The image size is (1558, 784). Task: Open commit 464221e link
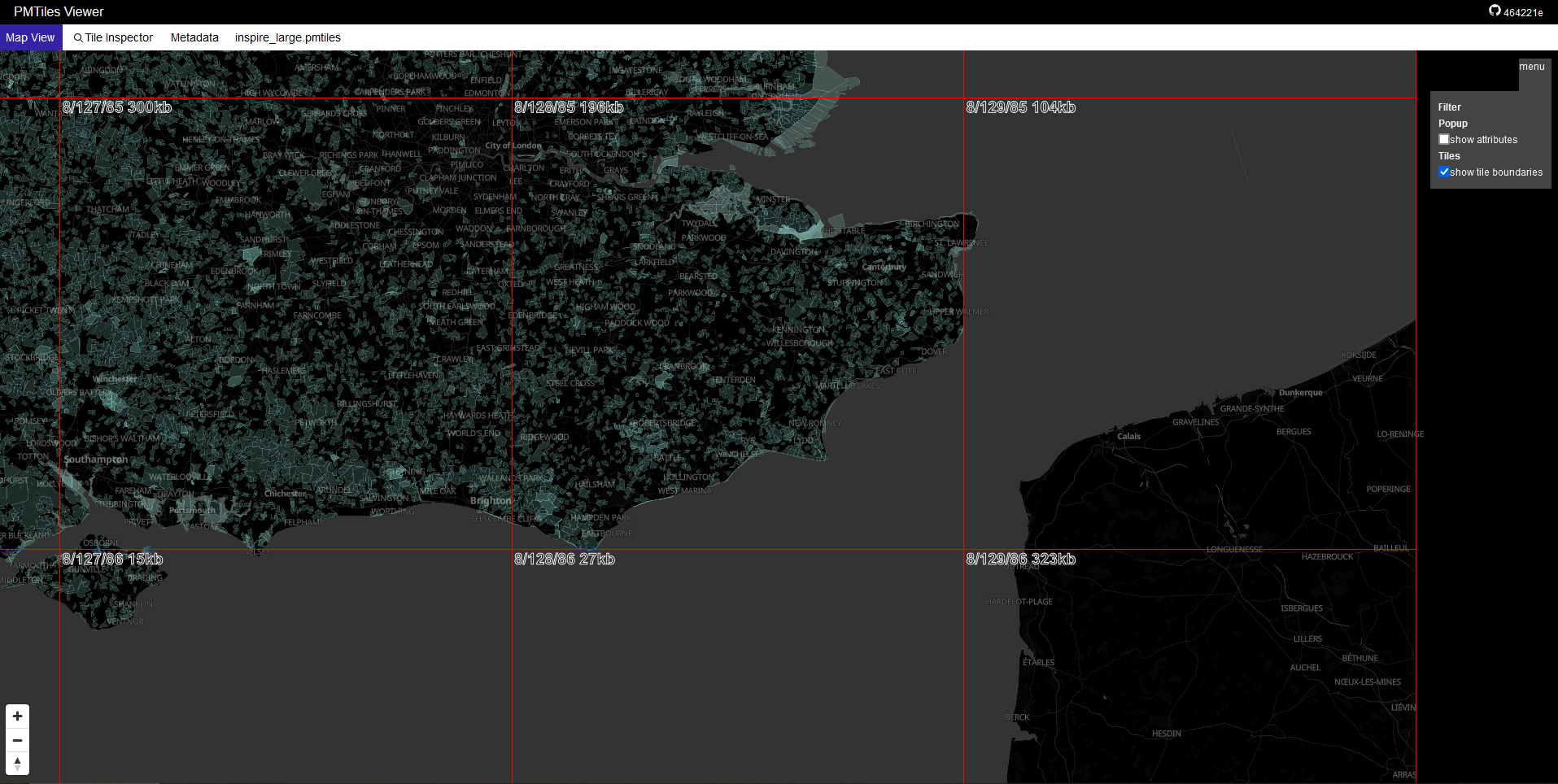pyautogui.click(x=1523, y=11)
